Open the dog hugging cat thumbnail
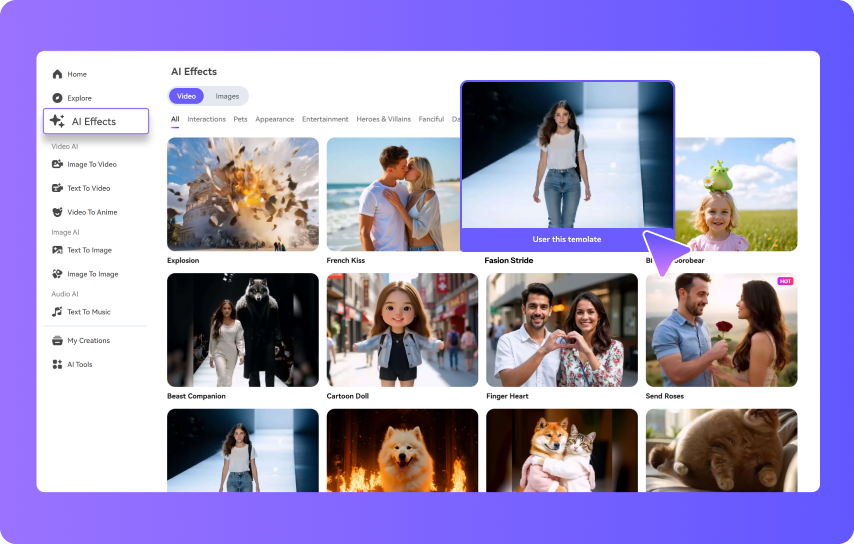Viewport: 854px width, 544px height. [562, 450]
